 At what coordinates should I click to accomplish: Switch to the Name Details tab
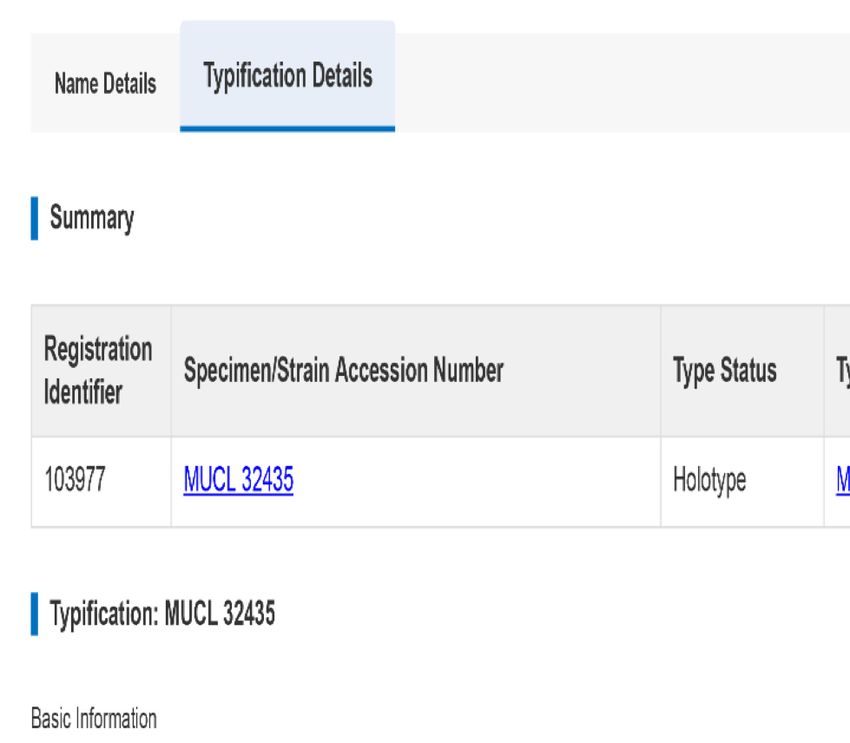point(105,83)
